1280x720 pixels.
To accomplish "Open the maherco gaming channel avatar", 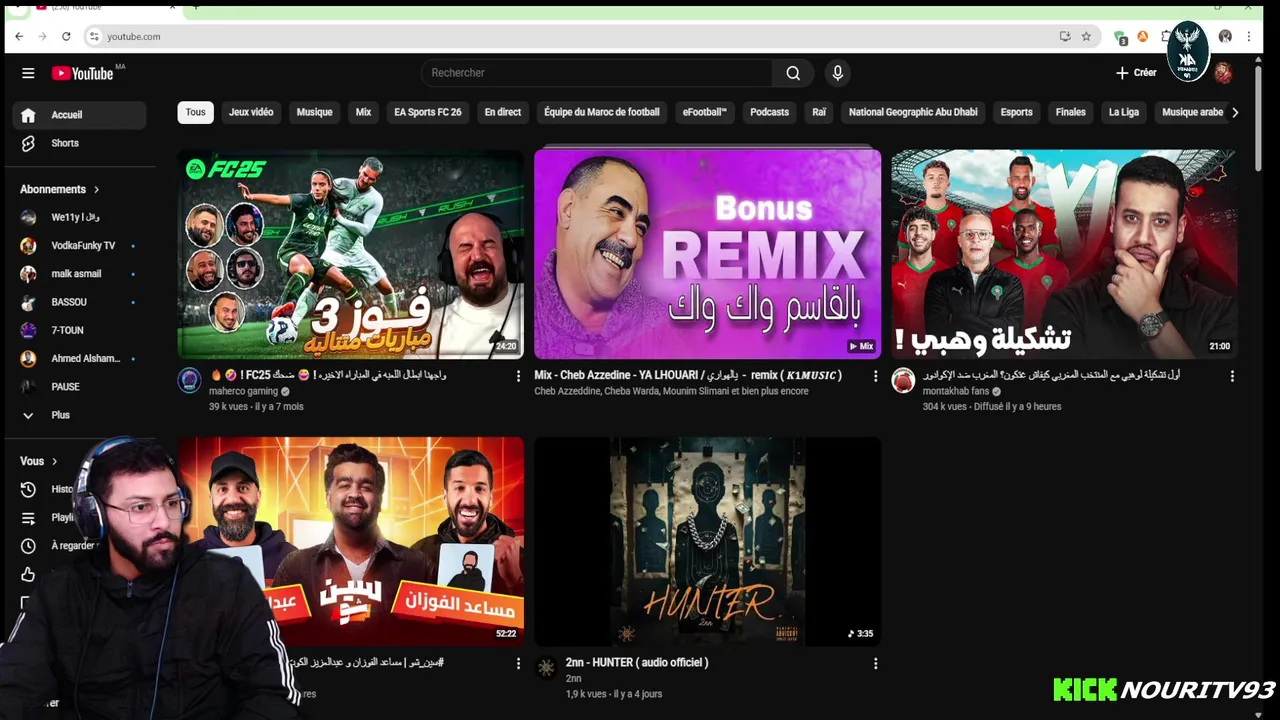I will (x=190, y=380).
